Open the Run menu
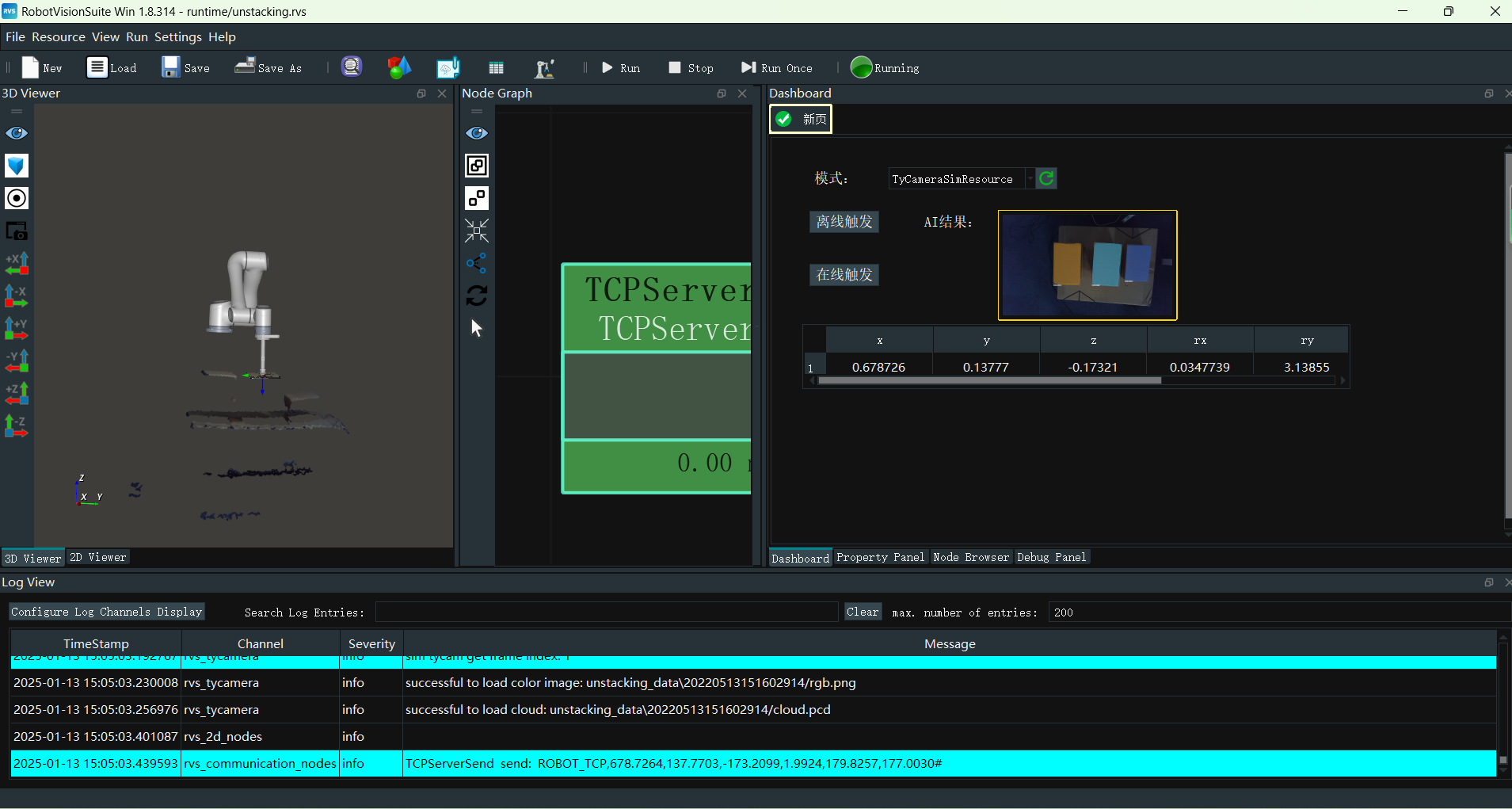 coord(137,37)
